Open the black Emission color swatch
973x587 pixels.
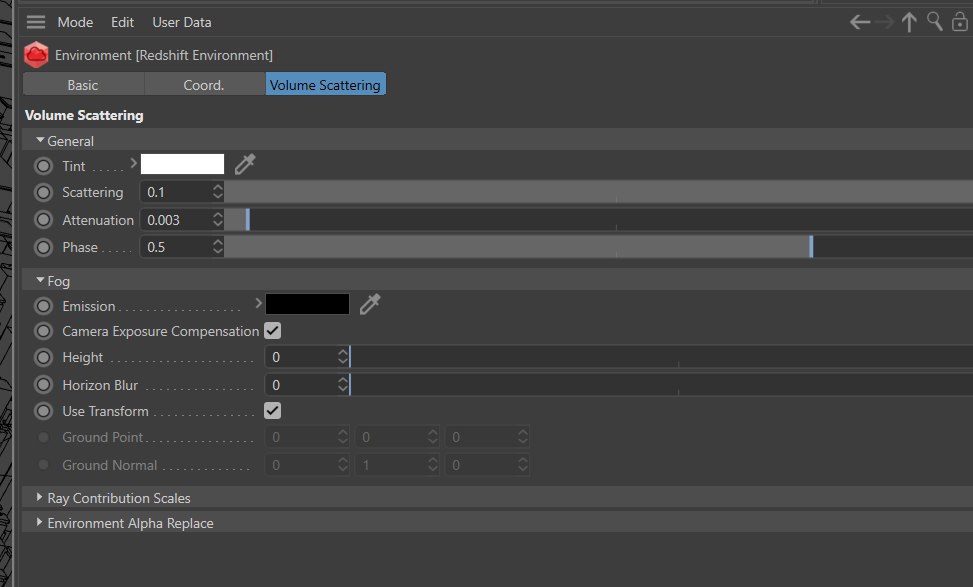coord(307,304)
